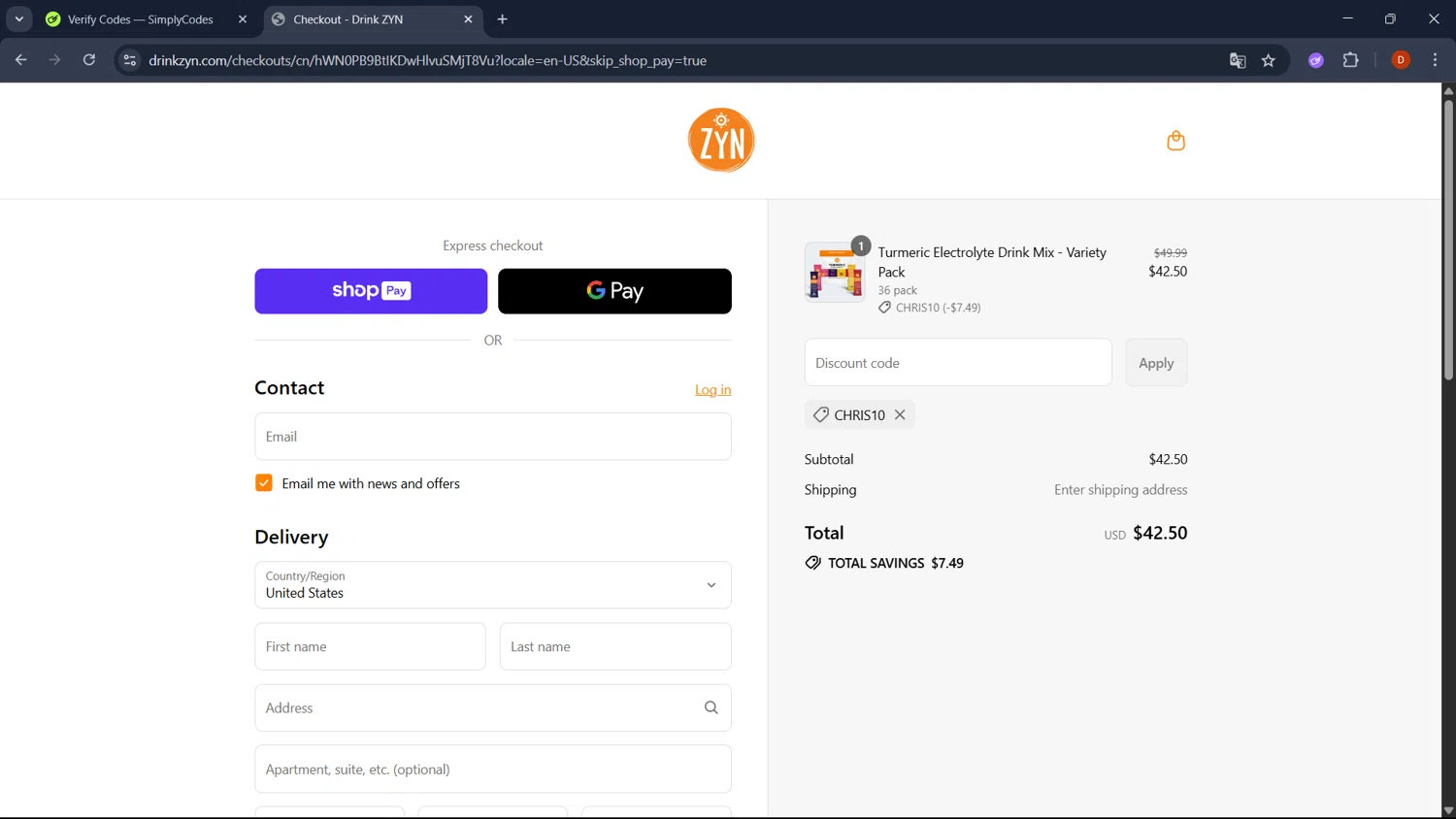
Task: Click the TOTAL SAVINGS tag icon
Action: click(812, 563)
